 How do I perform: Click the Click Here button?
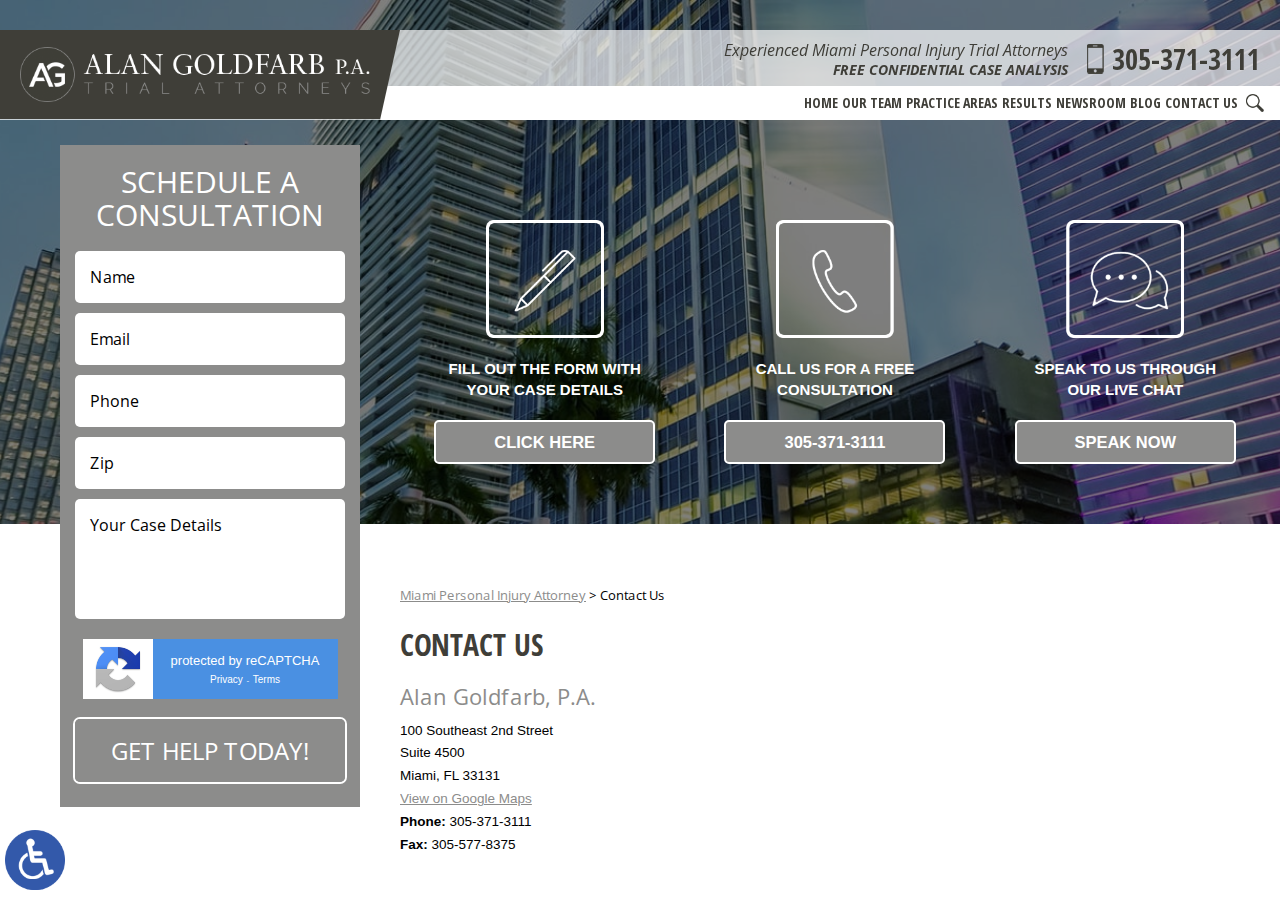point(544,442)
